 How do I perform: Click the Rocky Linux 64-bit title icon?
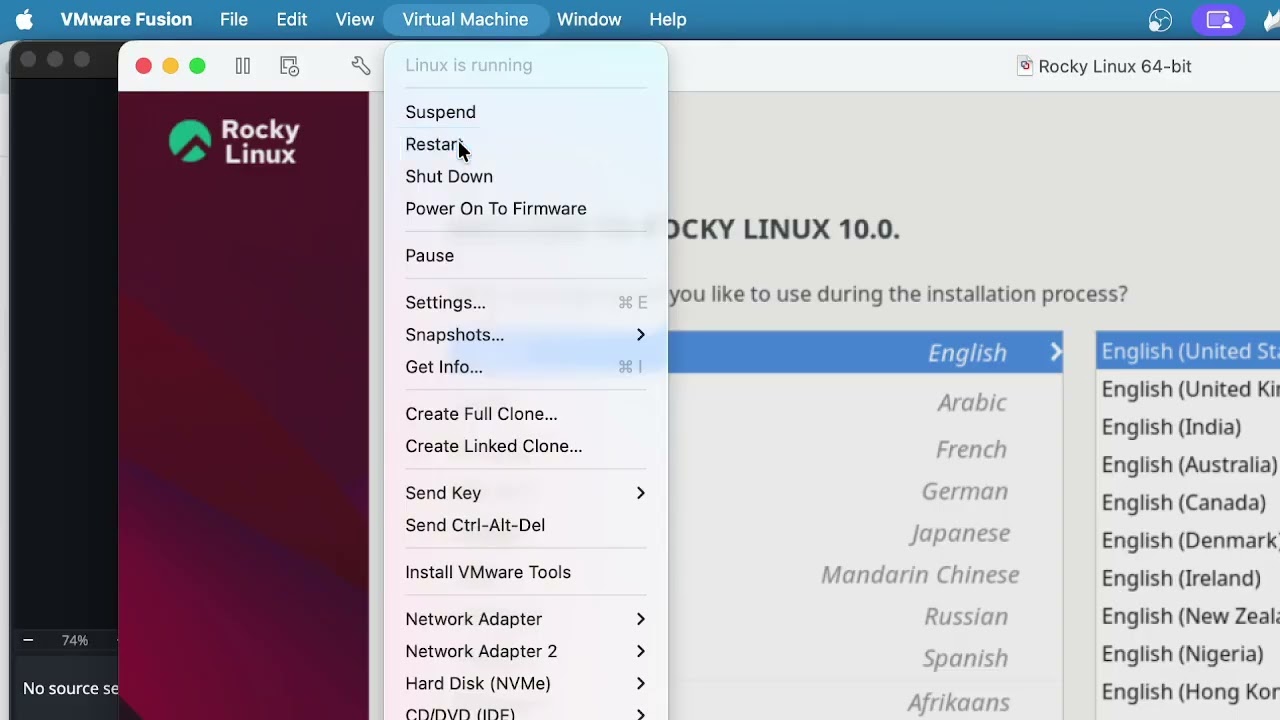pos(1025,66)
